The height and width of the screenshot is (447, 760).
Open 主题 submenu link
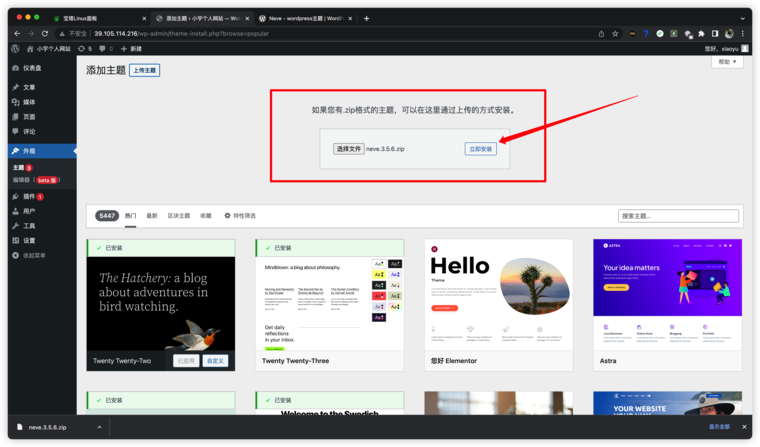18,168
